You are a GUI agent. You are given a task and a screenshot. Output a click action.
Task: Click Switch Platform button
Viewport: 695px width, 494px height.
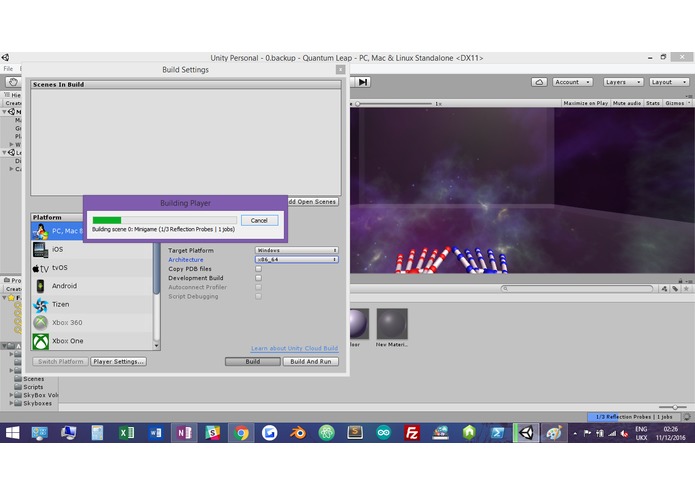click(x=61, y=362)
